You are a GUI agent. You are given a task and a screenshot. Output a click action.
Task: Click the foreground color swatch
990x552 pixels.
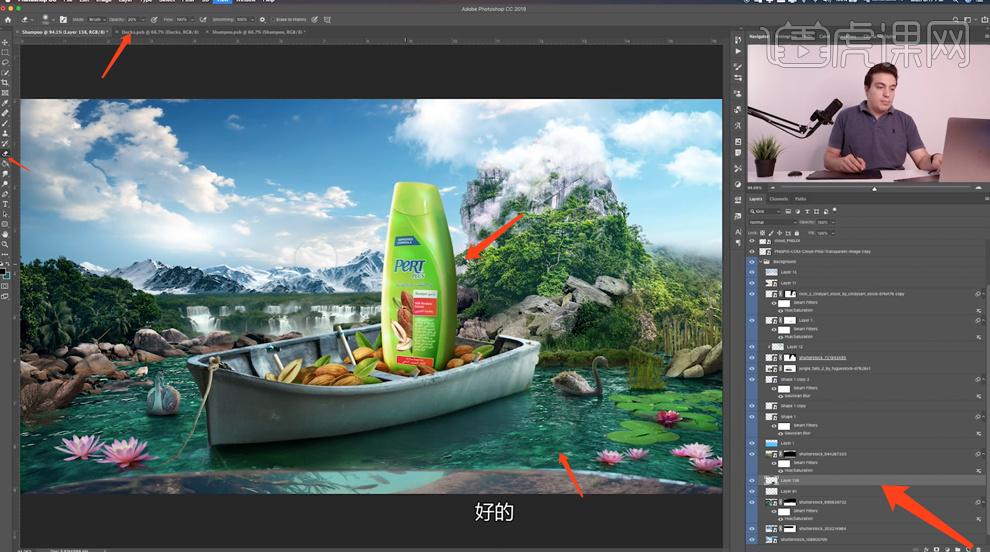tap(3, 272)
